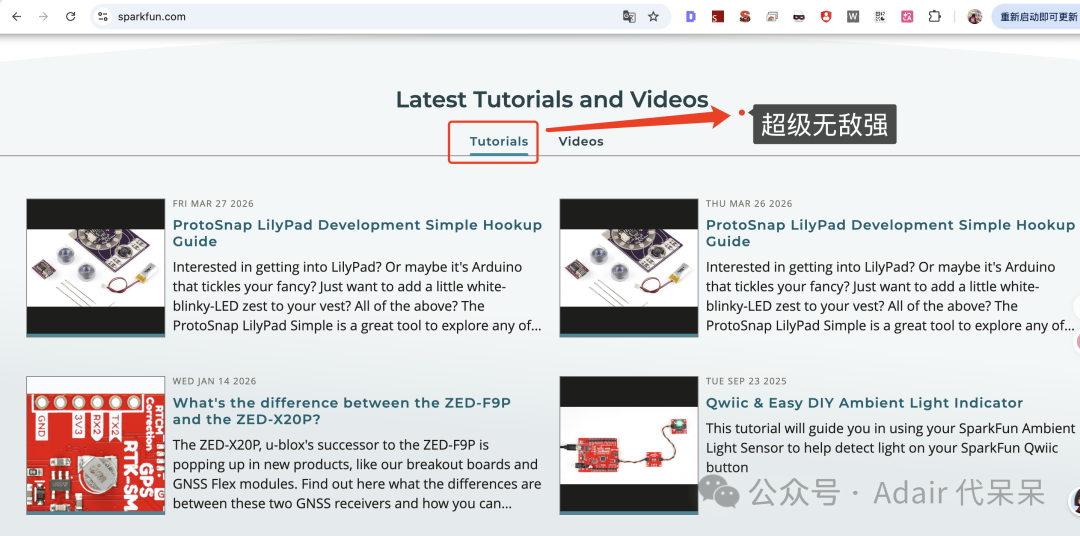Click the browser forward arrow
Screen dimensions: 1080x536
[x=43, y=17]
